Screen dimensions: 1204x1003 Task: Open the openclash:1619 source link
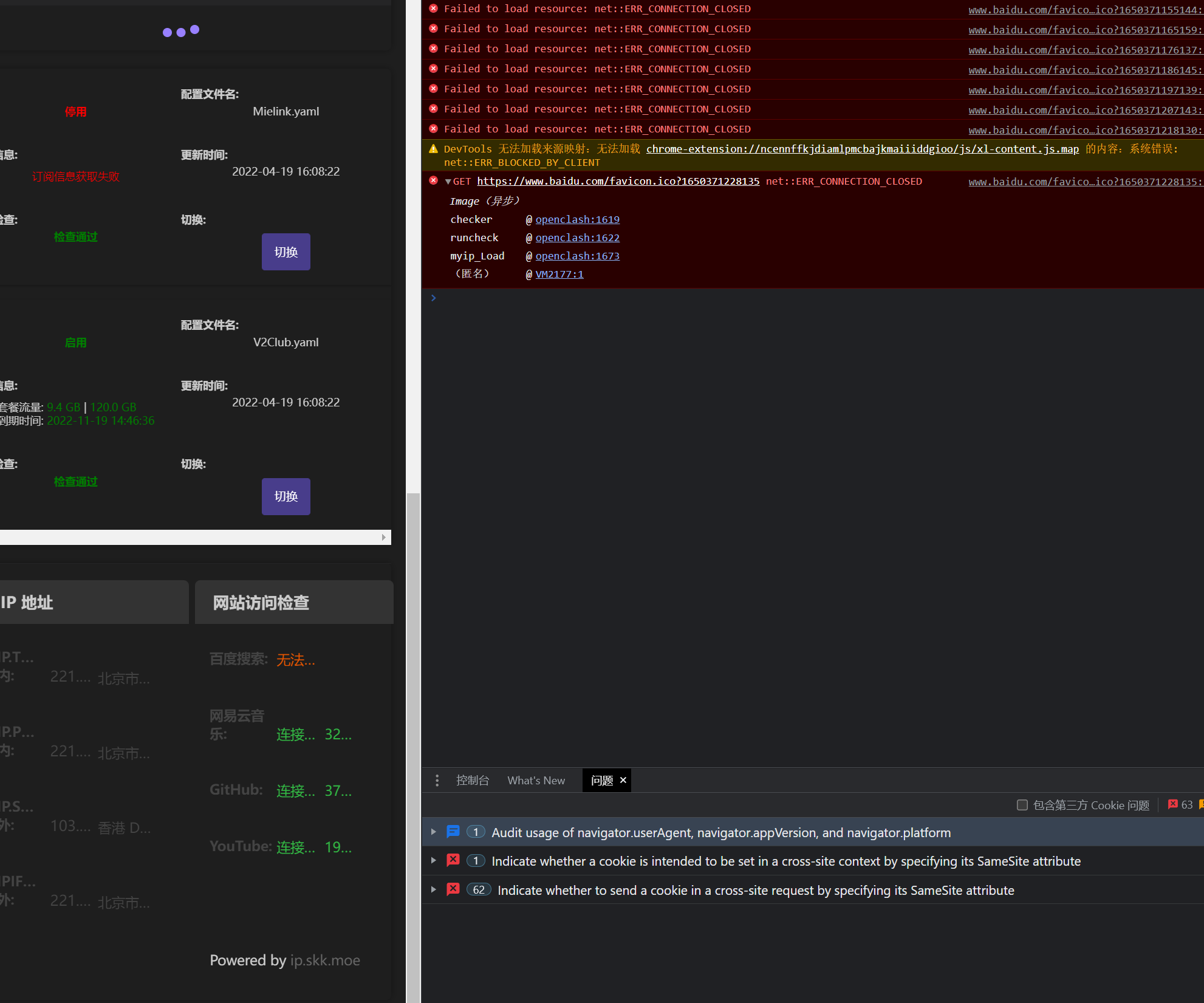tap(577, 219)
